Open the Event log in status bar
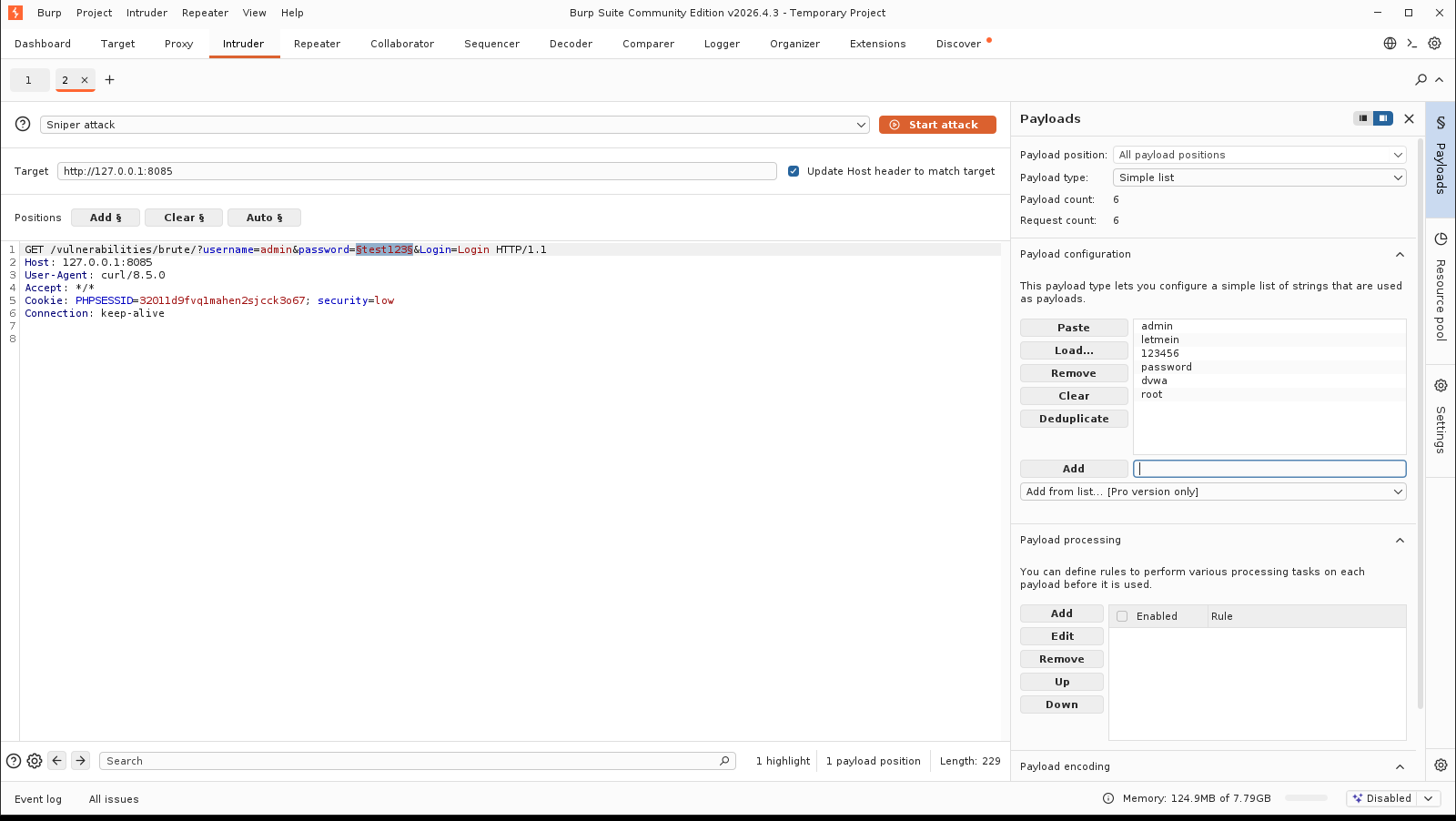This screenshot has height=821, width=1456. tap(38, 799)
